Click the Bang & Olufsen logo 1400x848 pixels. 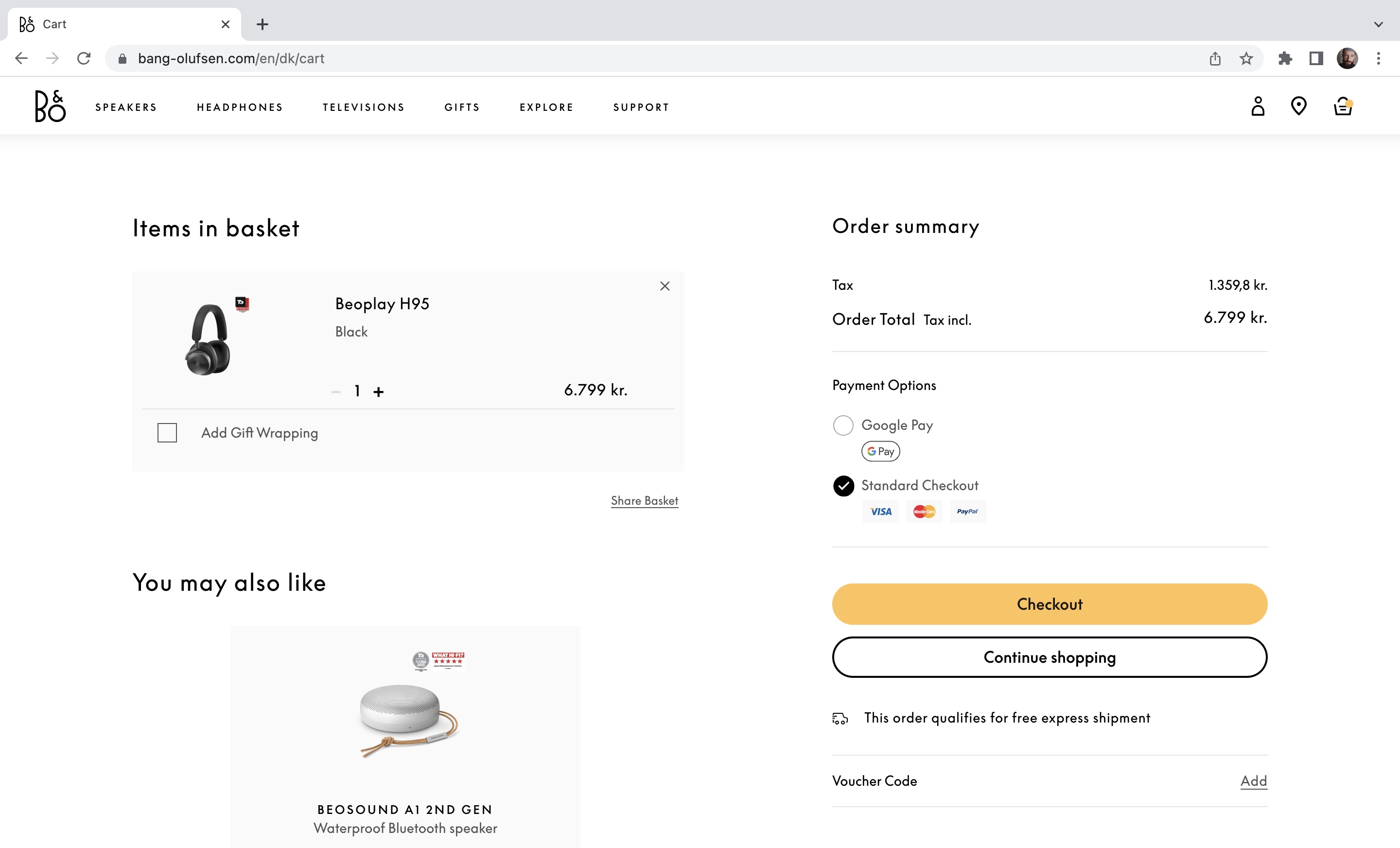coord(50,106)
